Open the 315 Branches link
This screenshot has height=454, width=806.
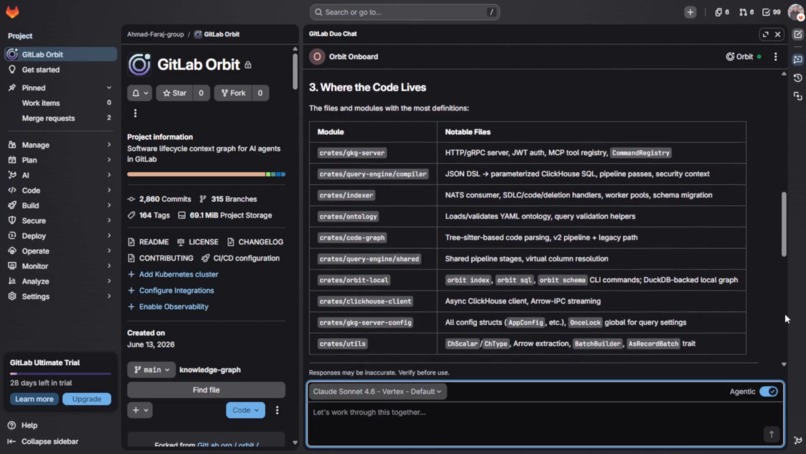(x=228, y=199)
